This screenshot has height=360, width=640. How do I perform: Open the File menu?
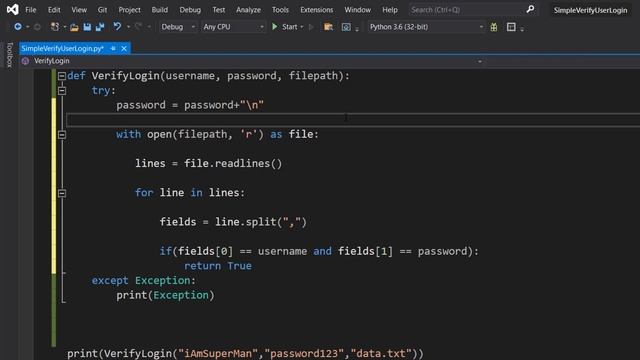pyautogui.click(x=31, y=9)
